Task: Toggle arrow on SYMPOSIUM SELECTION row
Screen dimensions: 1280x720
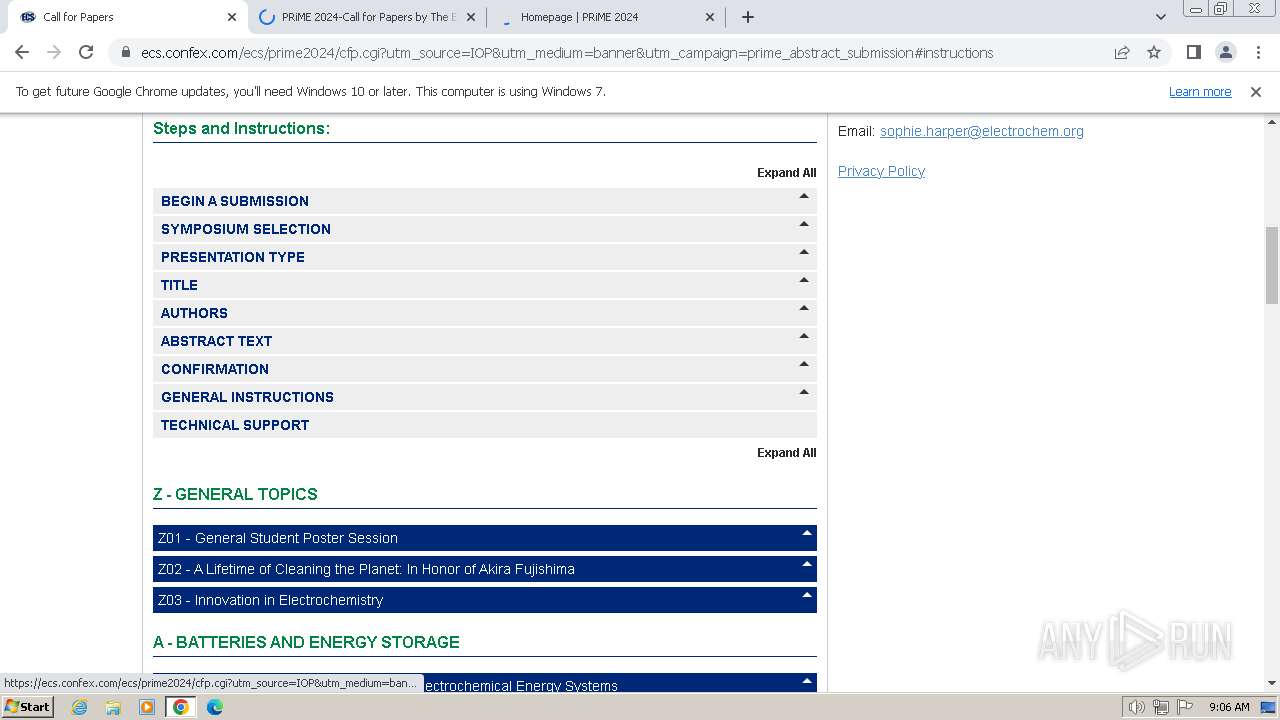Action: [804, 224]
